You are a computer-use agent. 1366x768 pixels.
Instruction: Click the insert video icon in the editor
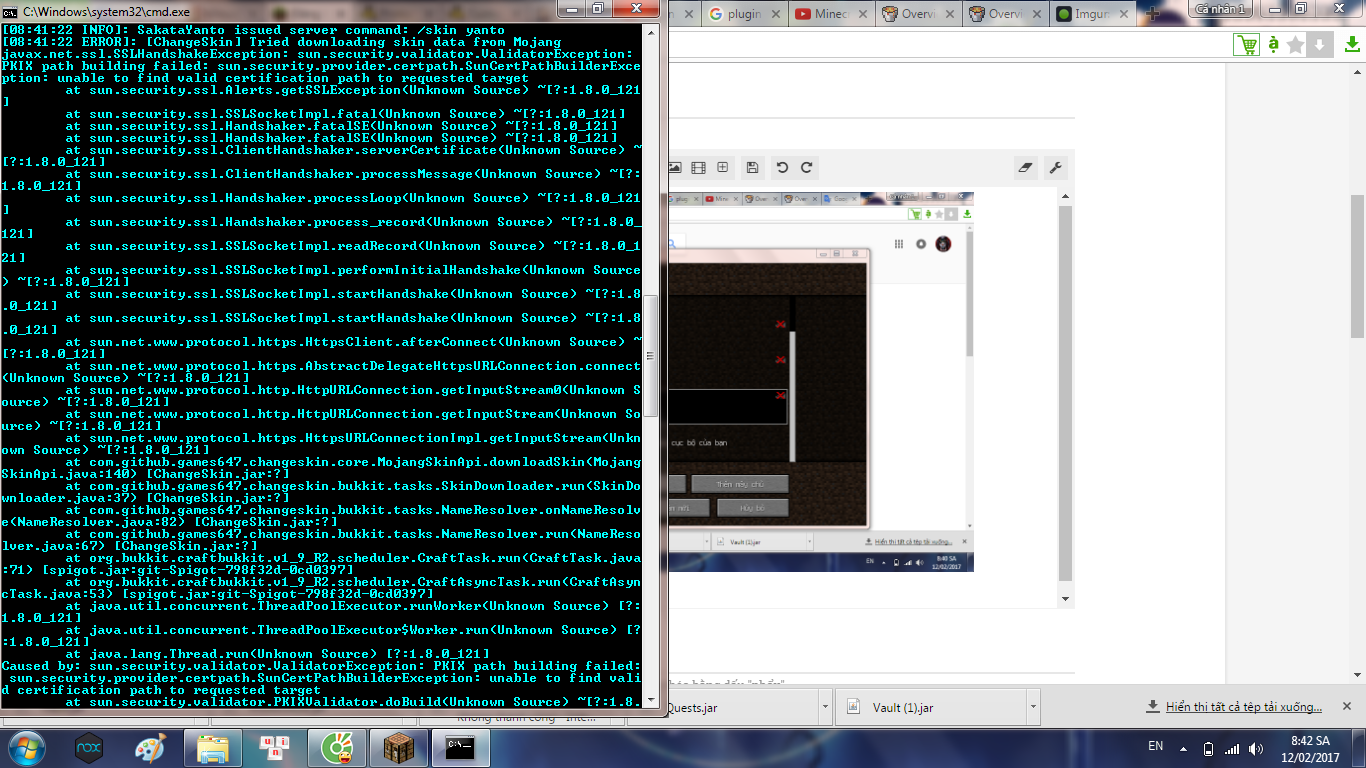pos(698,167)
